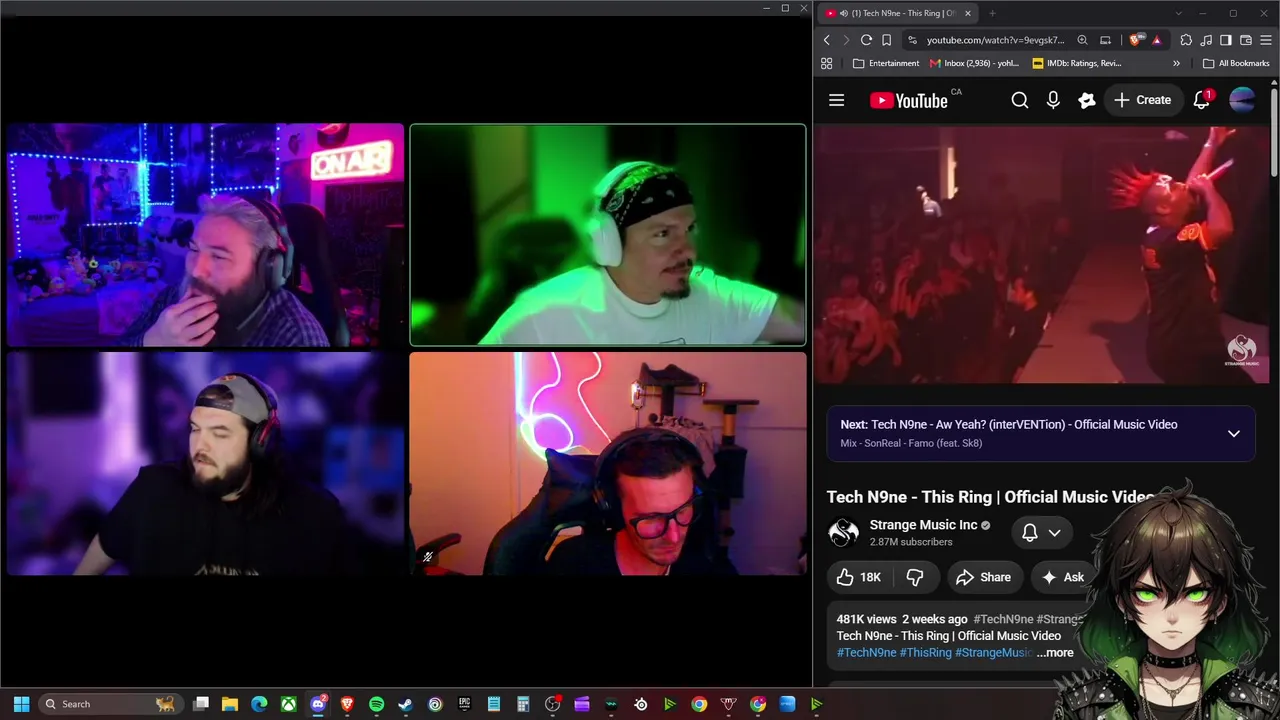Go back in the browser
This screenshot has width=1280, height=720.
coord(827,40)
